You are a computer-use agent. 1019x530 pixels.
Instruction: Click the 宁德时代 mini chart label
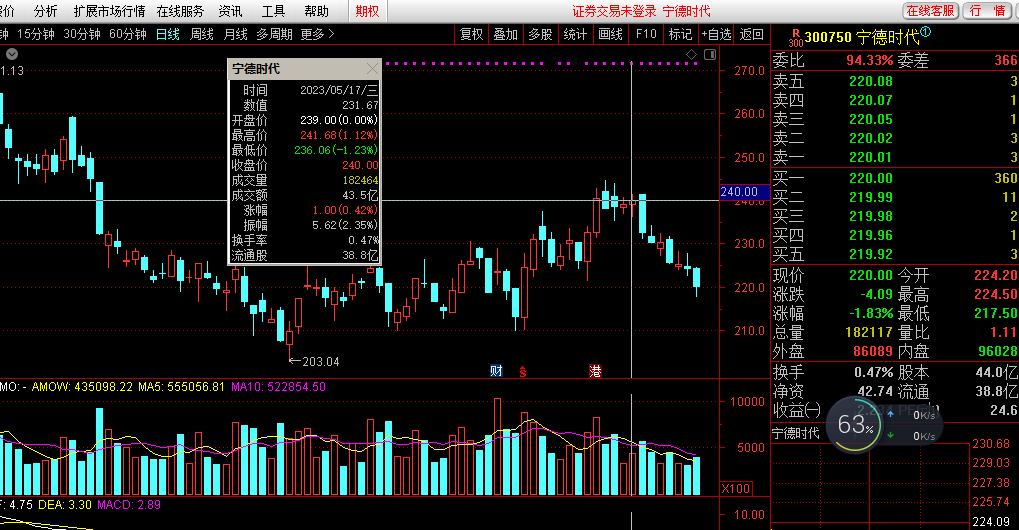click(795, 433)
